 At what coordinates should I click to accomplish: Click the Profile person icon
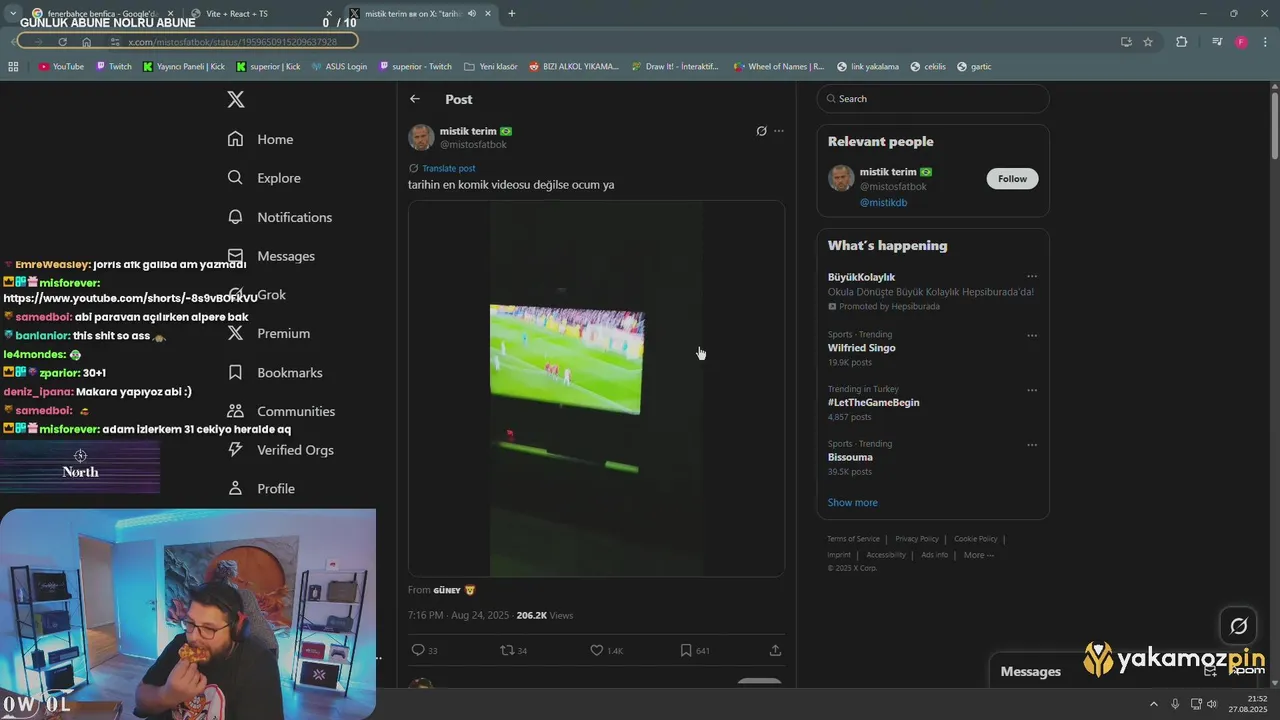click(235, 488)
